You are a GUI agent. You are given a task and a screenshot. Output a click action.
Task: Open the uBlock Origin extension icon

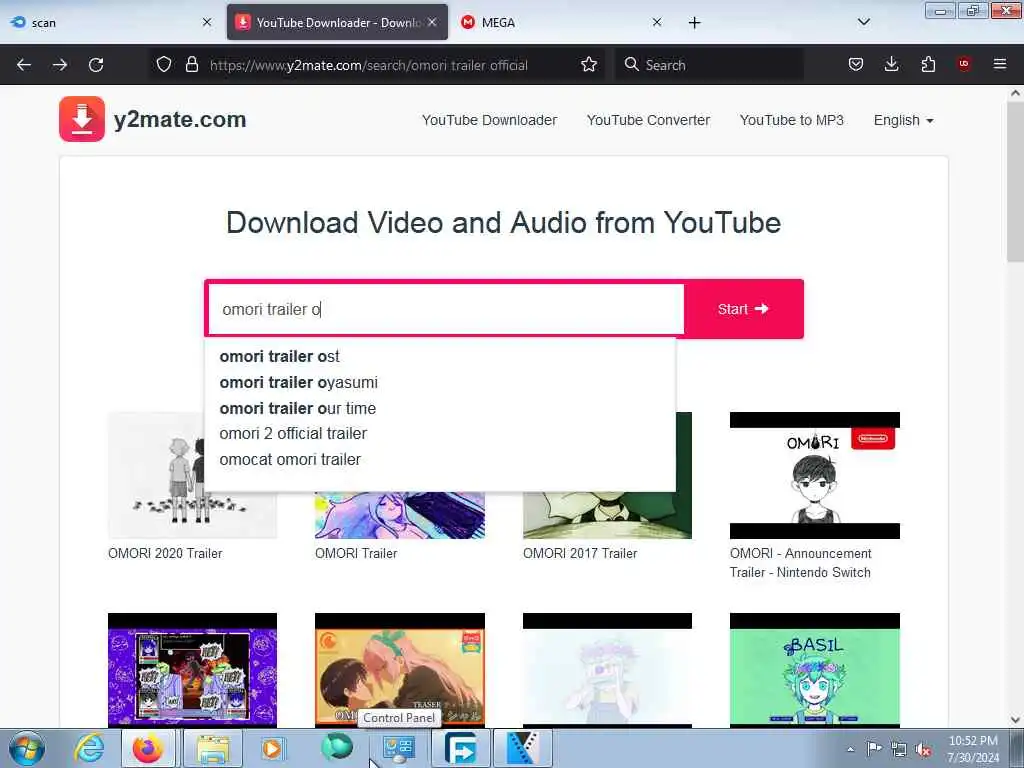click(x=964, y=64)
